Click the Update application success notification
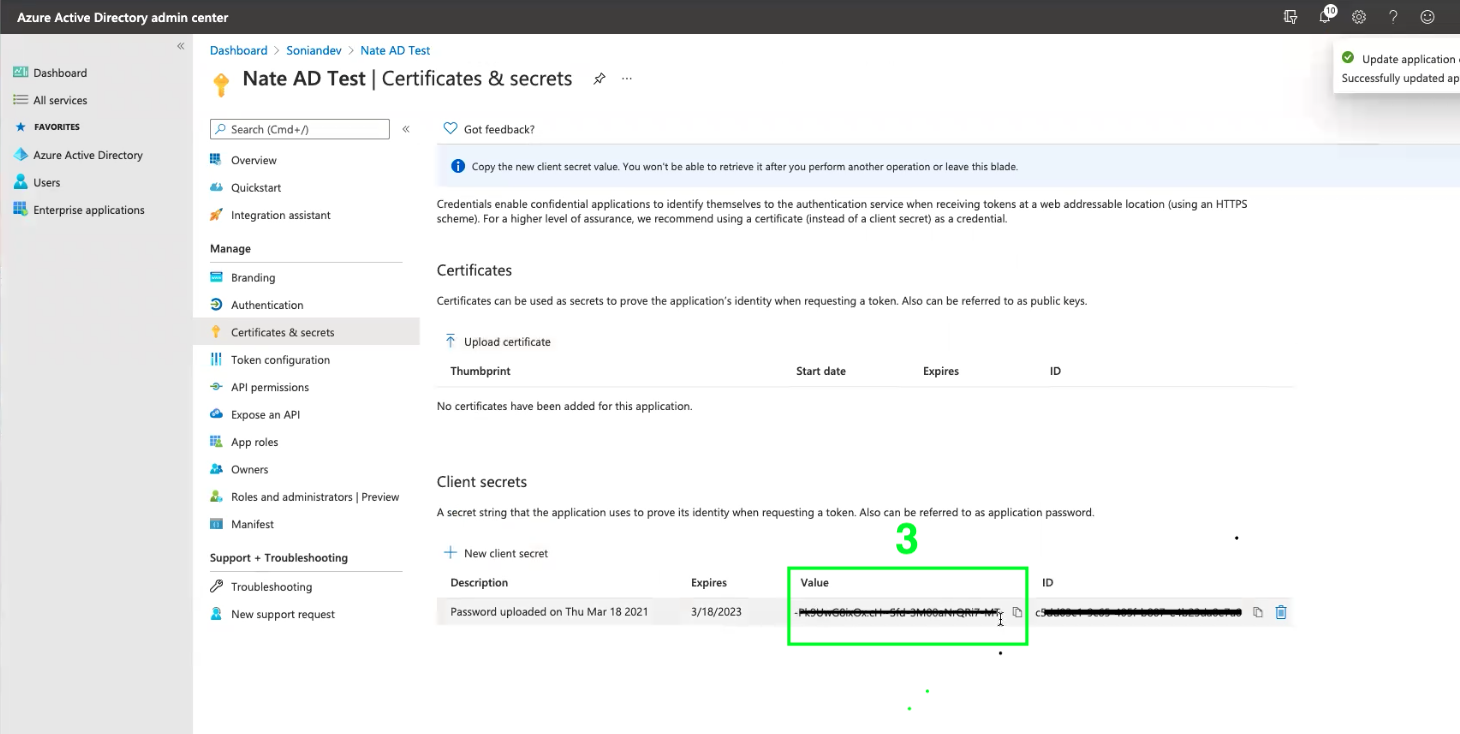Viewport: 1460px width, 734px height. 1397,68
